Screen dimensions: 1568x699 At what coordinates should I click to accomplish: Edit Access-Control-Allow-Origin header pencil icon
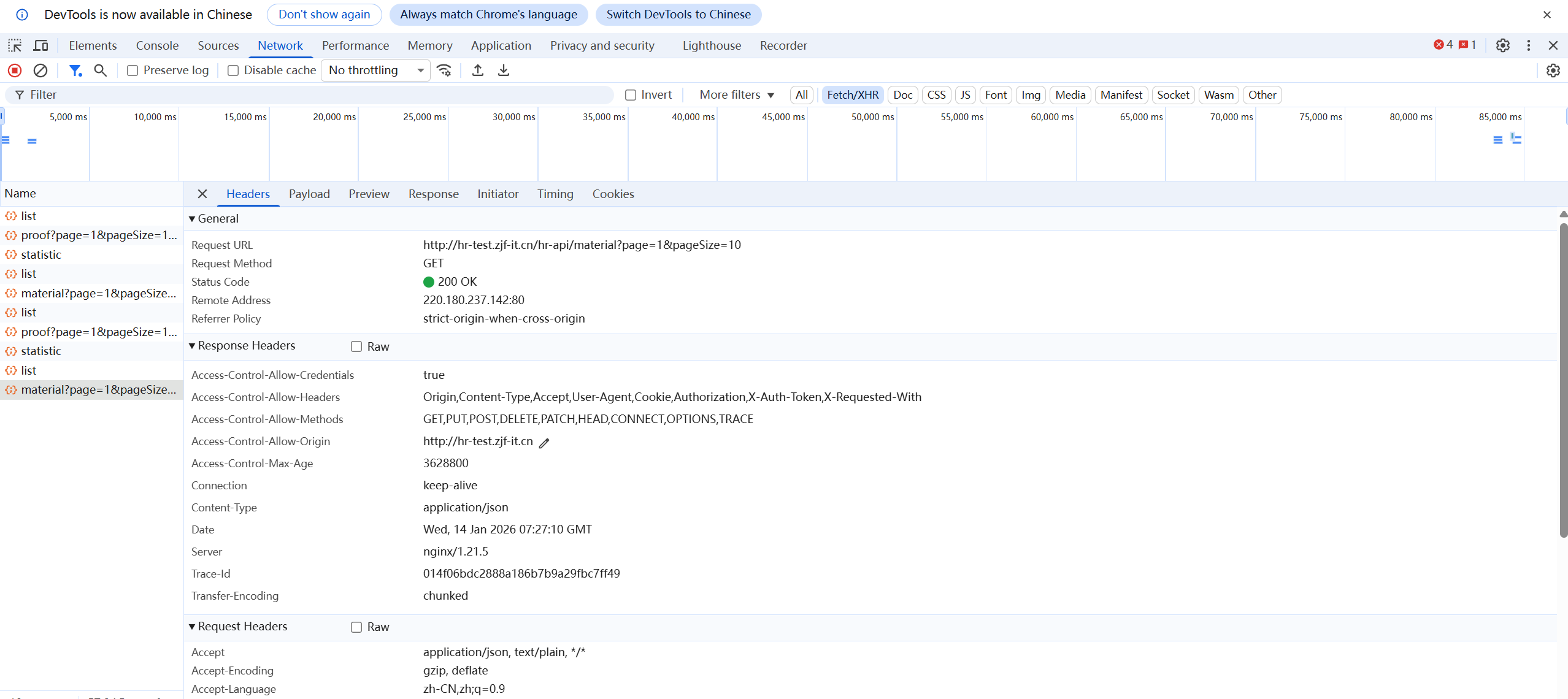coord(544,443)
